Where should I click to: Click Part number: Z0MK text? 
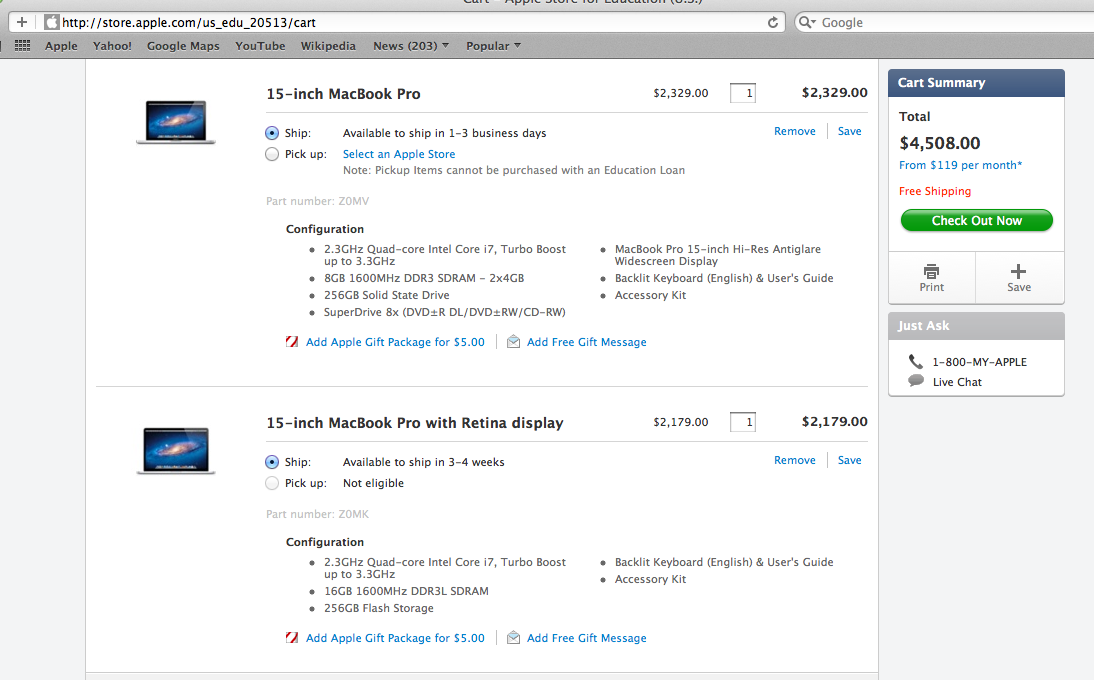317,514
